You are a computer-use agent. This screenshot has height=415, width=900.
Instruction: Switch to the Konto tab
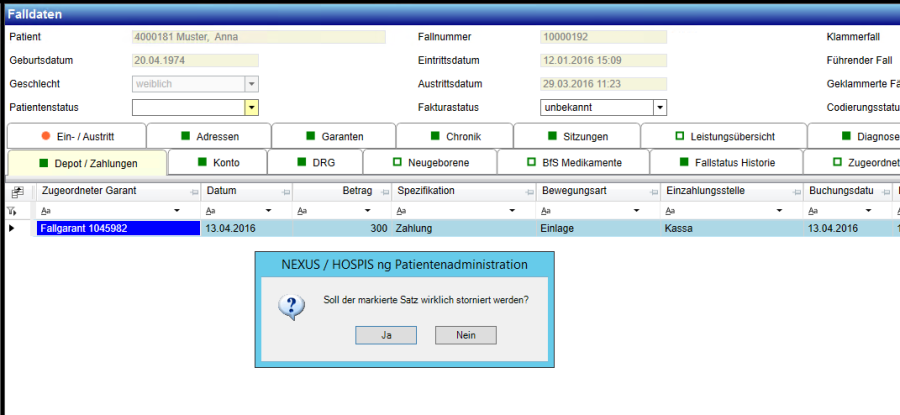(x=218, y=163)
